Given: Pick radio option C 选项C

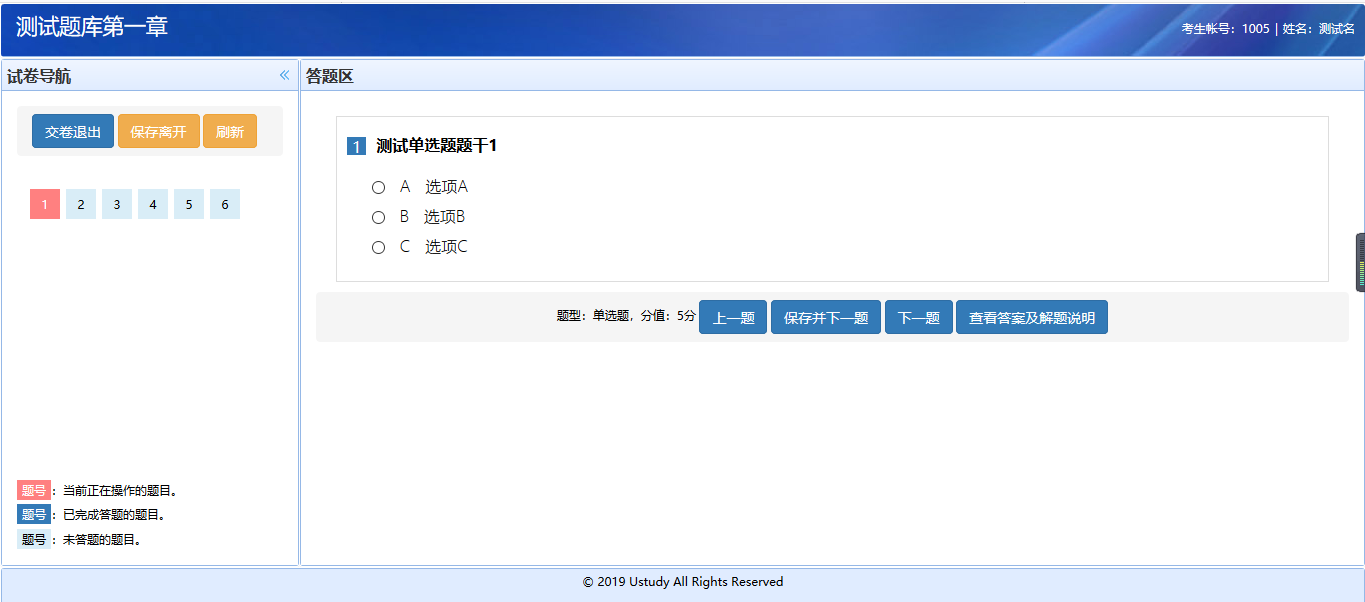Looking at the screenshot, I should [x=378, y=247].
